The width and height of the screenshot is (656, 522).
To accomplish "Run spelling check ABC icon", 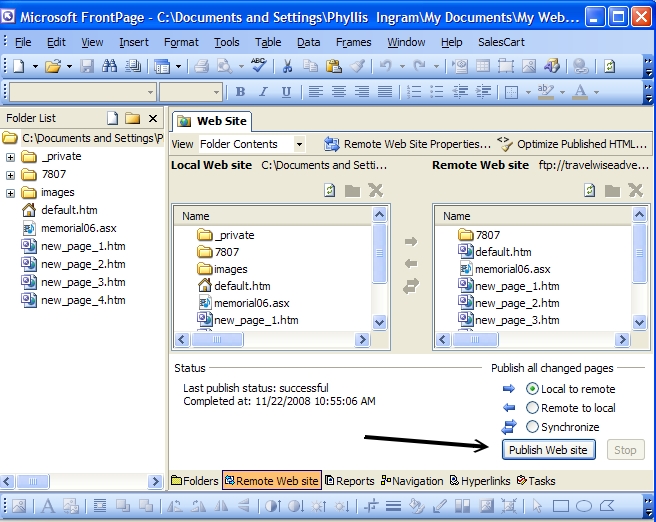I will (x=259, y=65).
